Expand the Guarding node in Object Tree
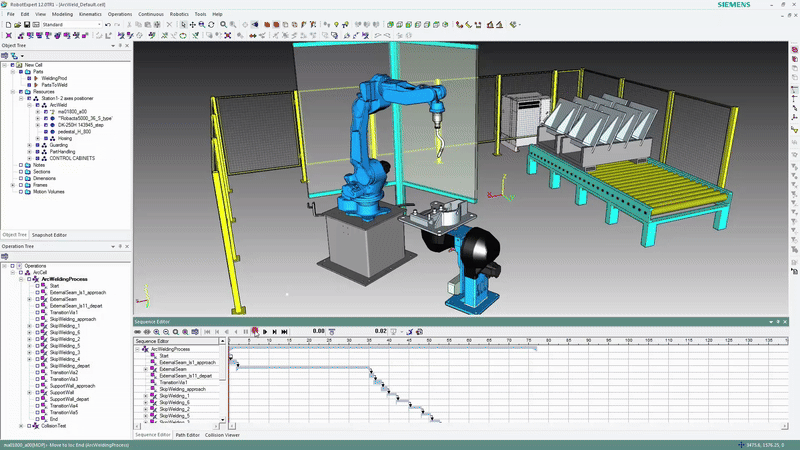The width and height of the screenshot is (800, 450). tap(29, 145)
